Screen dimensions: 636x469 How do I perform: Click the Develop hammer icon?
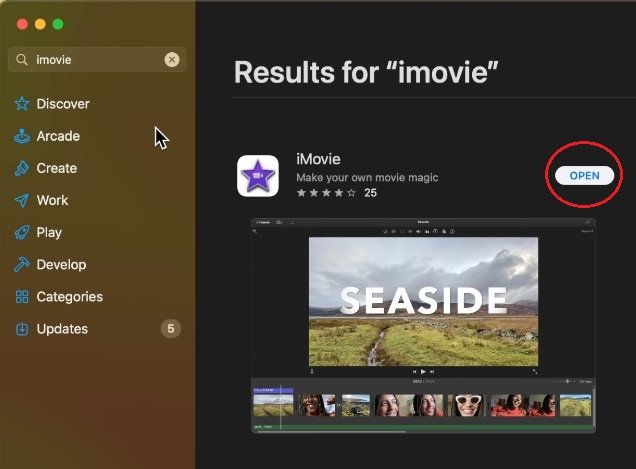(x=22, y=265)
